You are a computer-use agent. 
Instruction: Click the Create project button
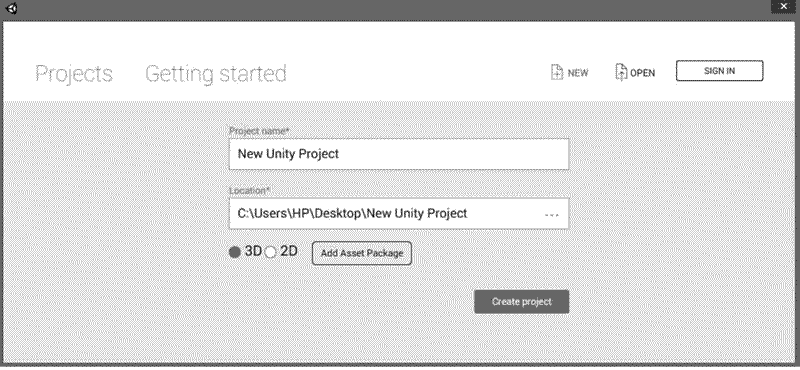[x=521, y=302]
